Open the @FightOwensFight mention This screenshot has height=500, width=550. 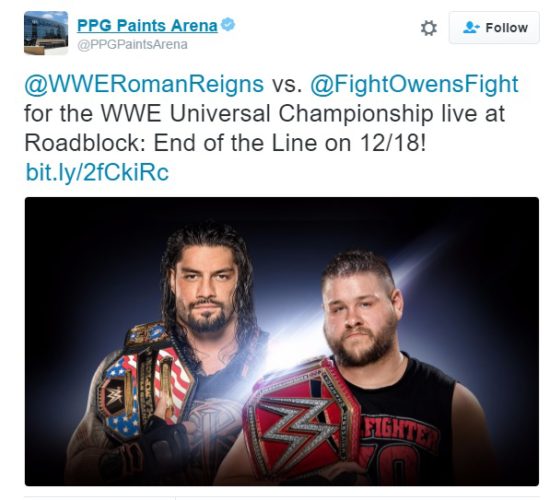tap(414, 84)
